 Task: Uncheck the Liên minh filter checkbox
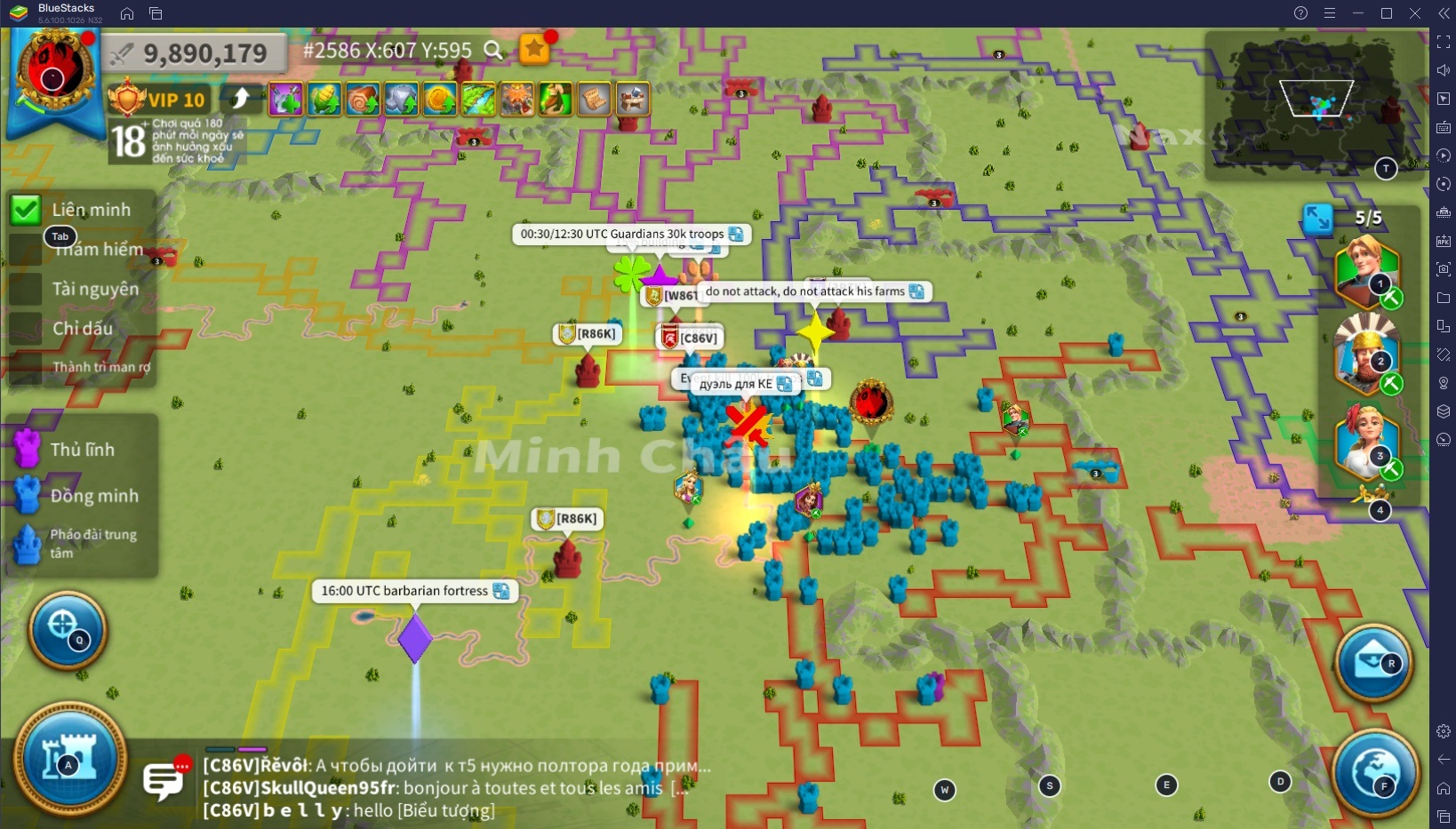(26, 210)
